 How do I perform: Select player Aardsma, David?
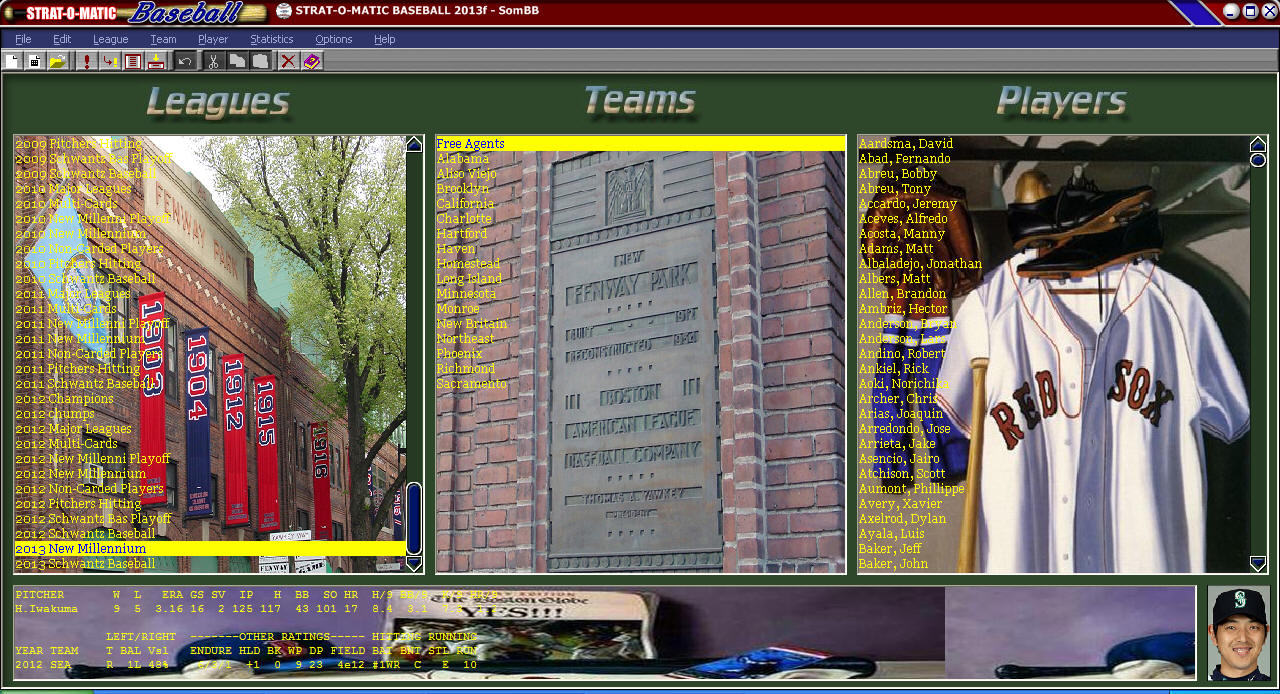906,144
